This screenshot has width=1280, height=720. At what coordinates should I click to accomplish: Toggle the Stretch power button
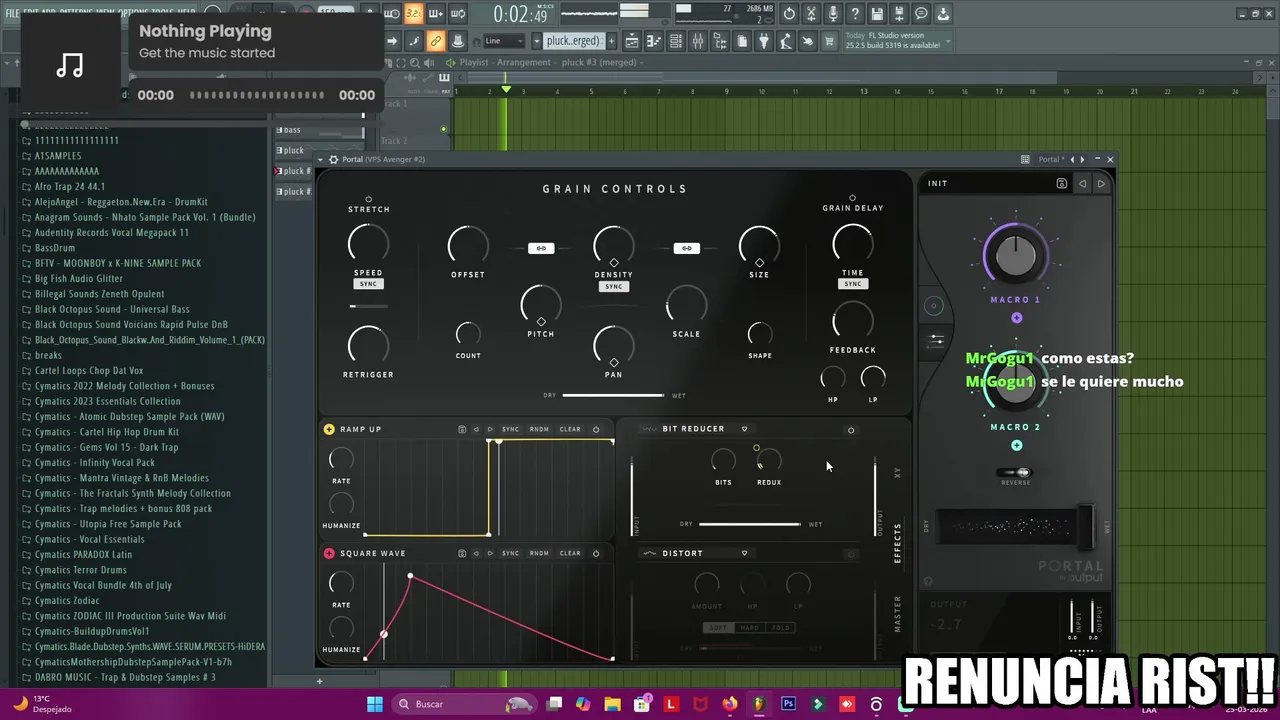coord(368,199)
